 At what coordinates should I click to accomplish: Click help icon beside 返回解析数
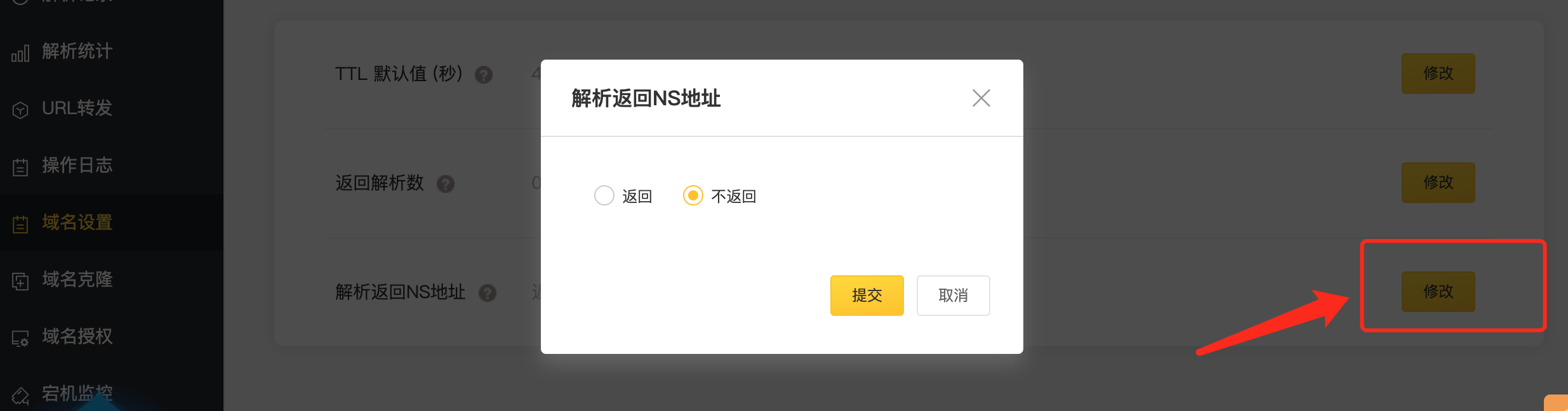[x=446, y=184]
